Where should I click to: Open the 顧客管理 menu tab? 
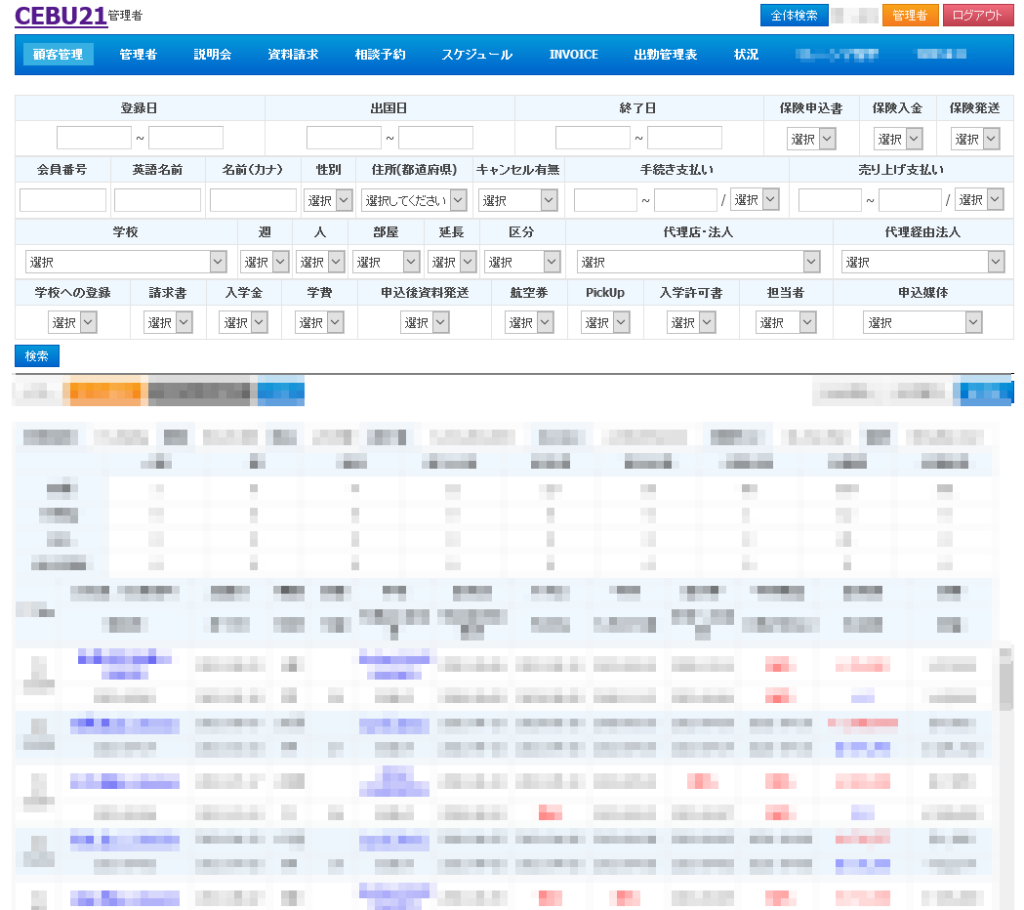[x=58, y=55]
